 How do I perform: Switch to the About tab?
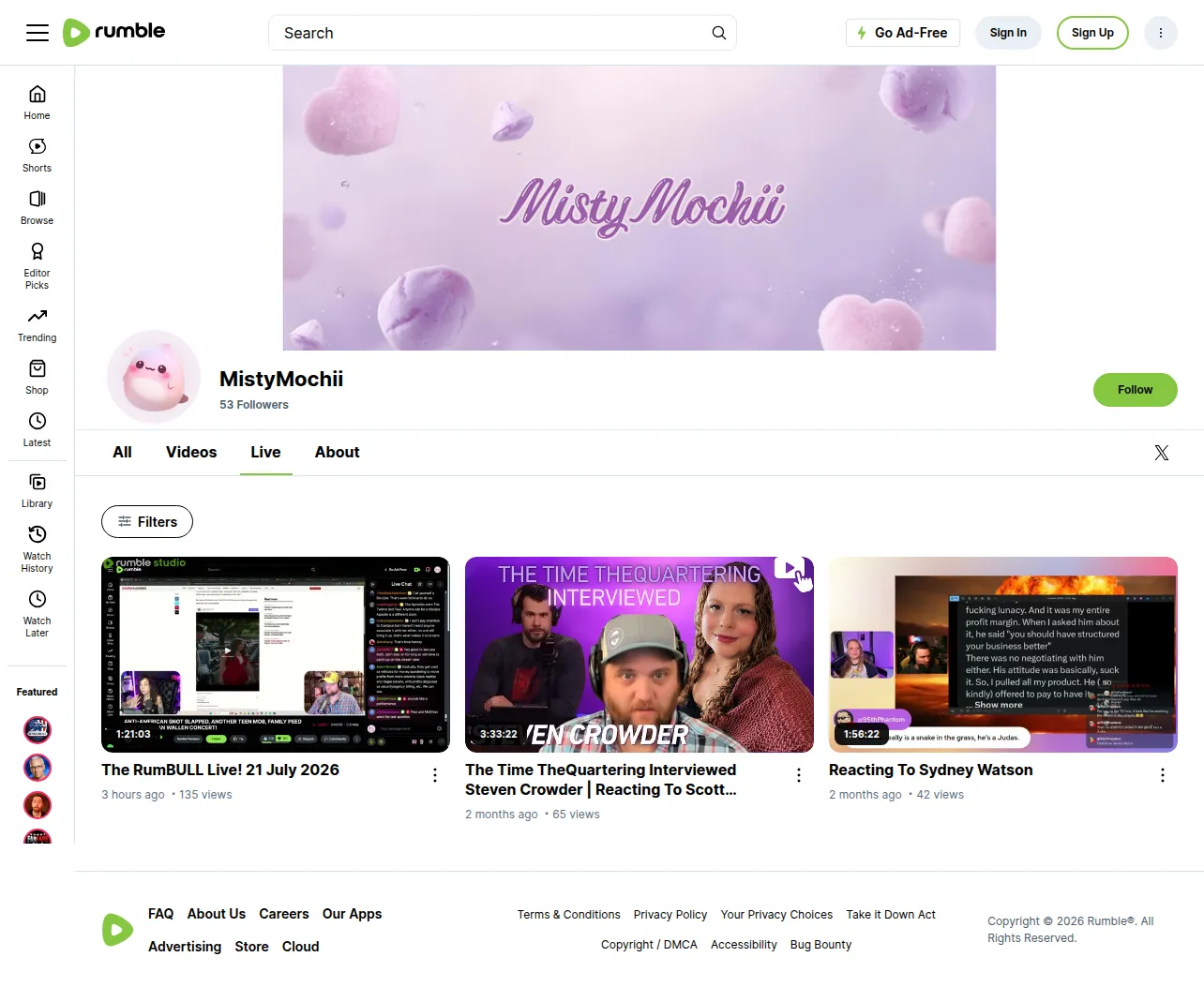coord(338,453)
